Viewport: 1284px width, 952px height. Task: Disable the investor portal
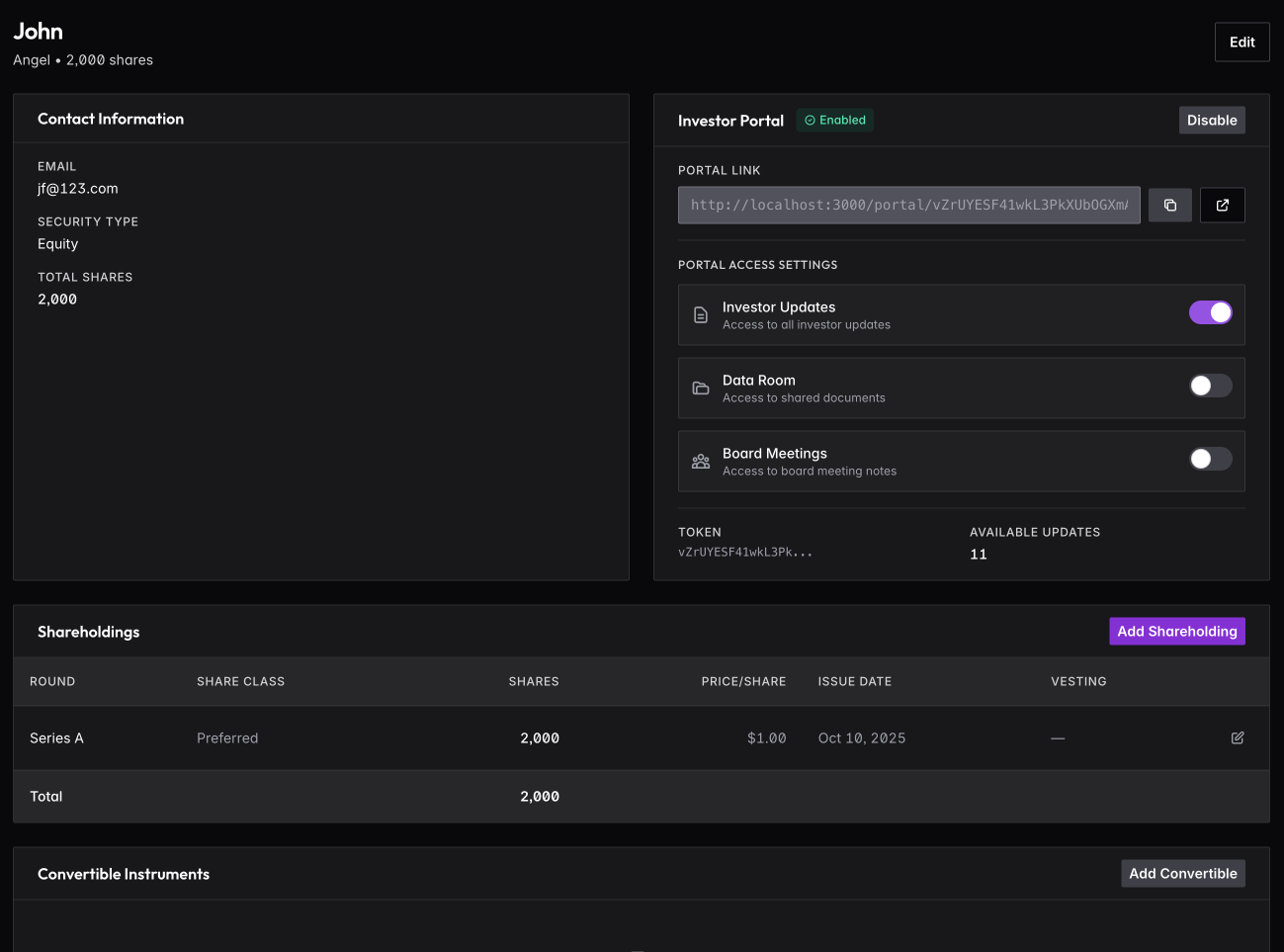coord(1211,121)
